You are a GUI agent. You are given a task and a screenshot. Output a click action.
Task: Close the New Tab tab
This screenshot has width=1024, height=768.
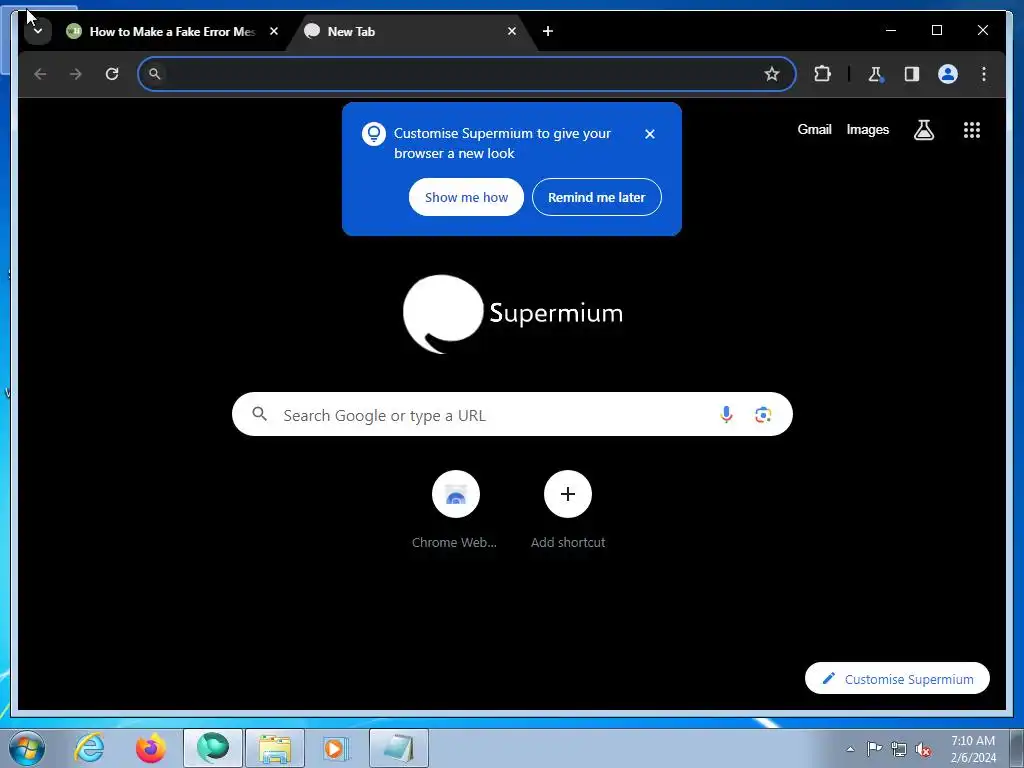click(512, 31)
